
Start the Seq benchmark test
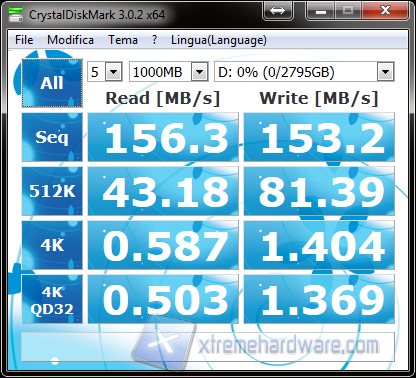(52, 137)
